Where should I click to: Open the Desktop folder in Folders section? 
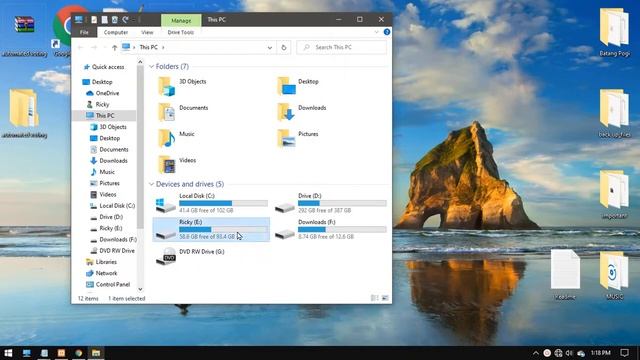(x=286, y=86)
